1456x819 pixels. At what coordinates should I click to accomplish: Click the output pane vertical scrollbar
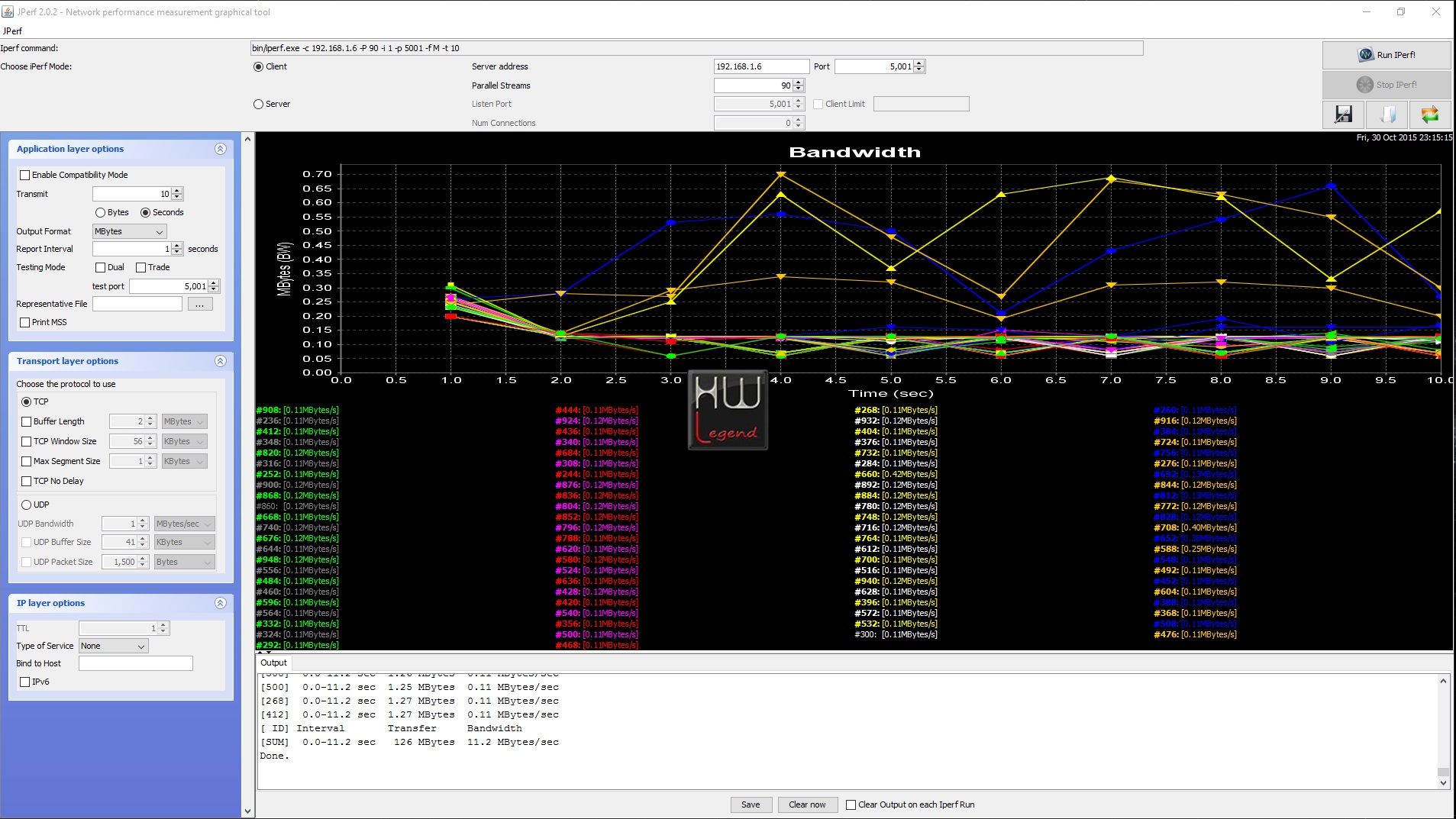[1443, 731]
